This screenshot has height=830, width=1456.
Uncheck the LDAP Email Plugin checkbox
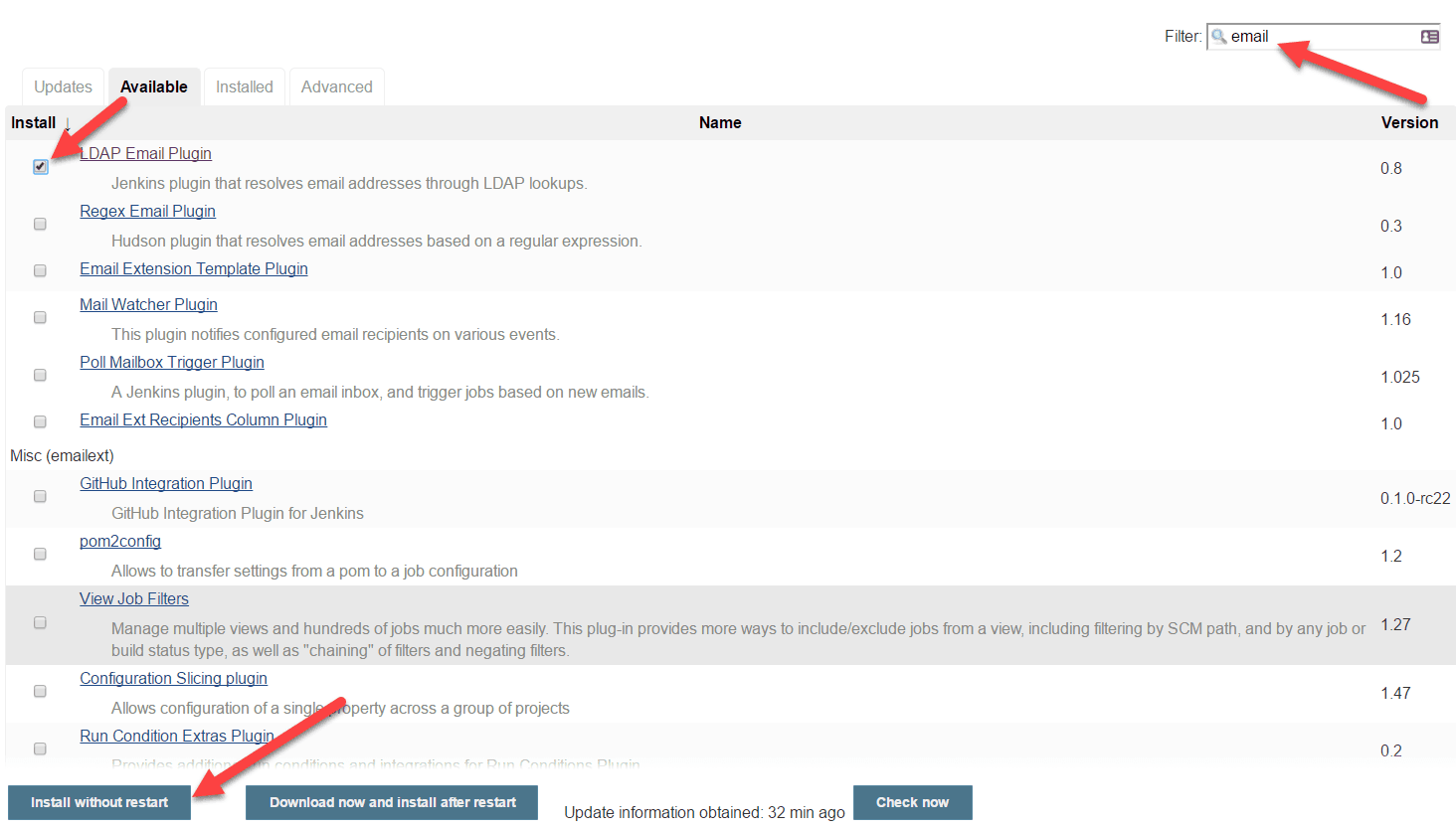[40, 166]
